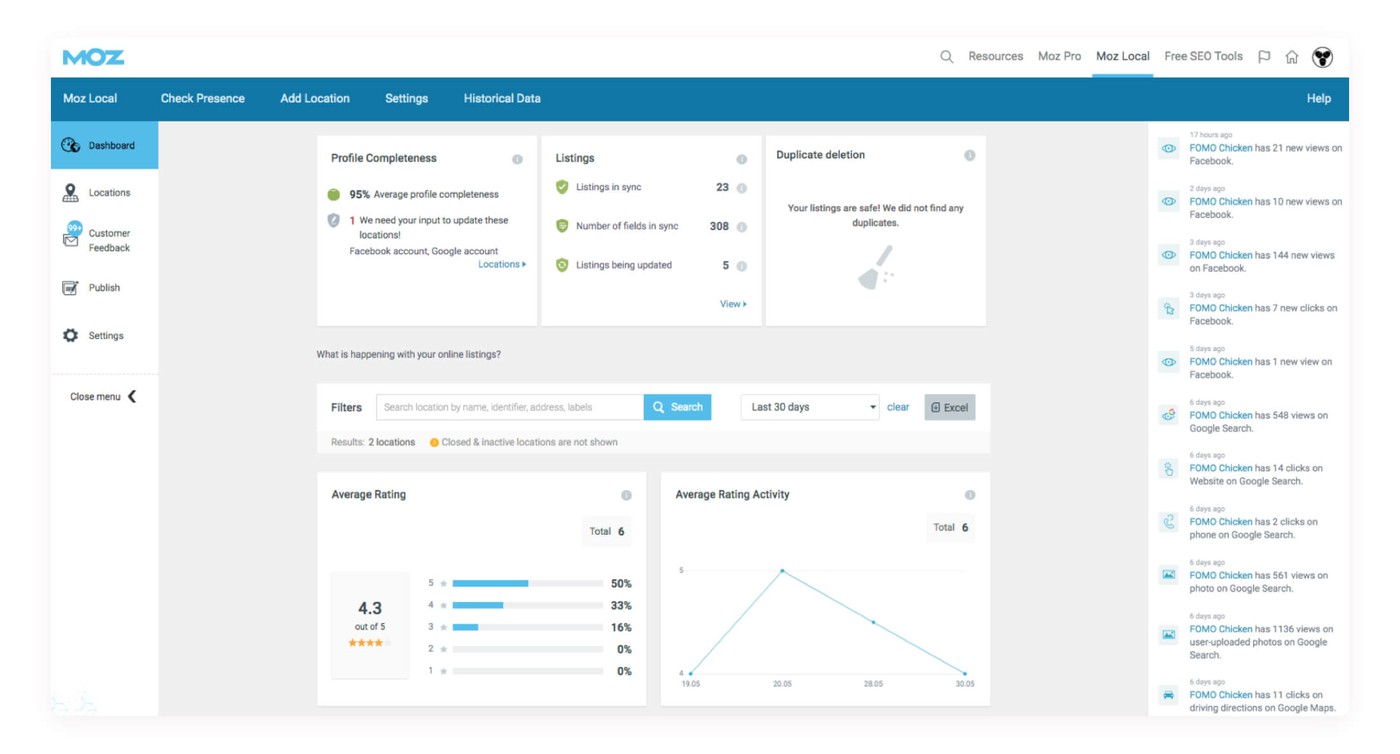Screen dimensions: 1400x754
Task: Click the search magnifier icon in header
Action: point(946,57)
